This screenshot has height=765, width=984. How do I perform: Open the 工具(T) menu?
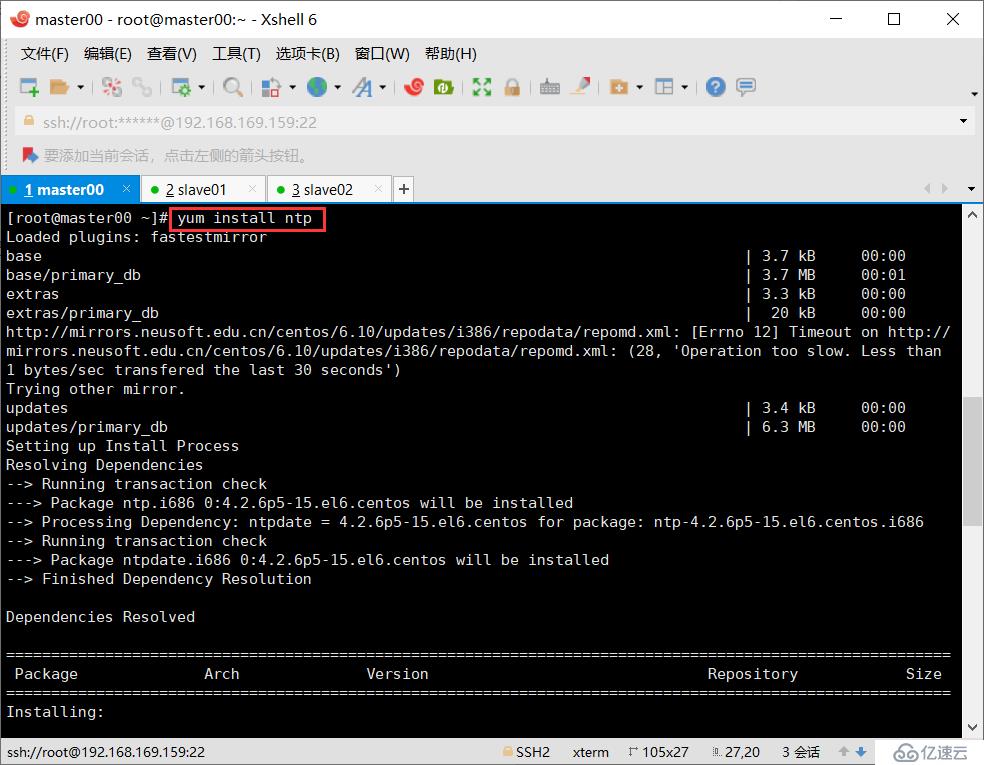pos(236,54)
